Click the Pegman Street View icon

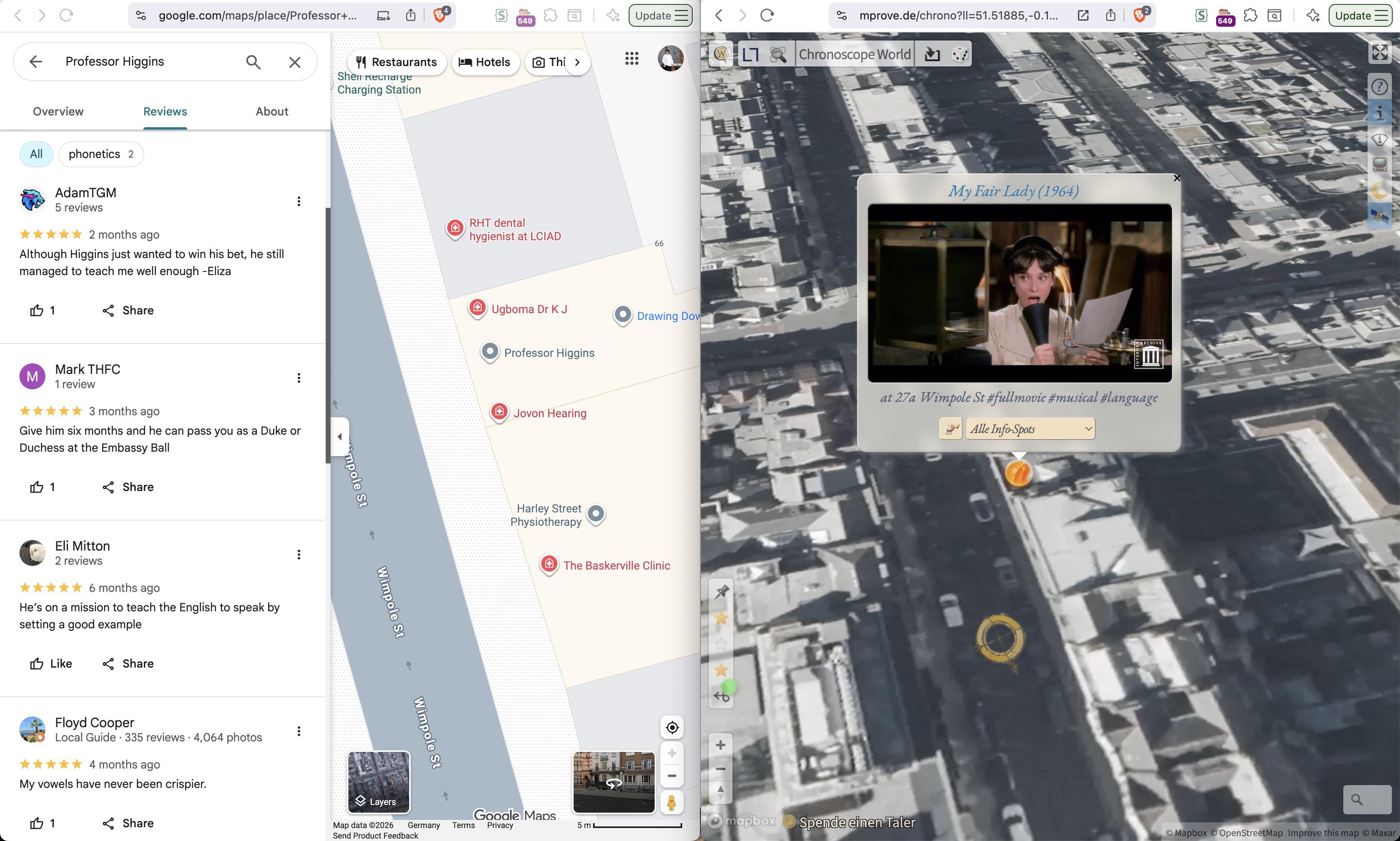pyautogui.click(x=671, y=802)
